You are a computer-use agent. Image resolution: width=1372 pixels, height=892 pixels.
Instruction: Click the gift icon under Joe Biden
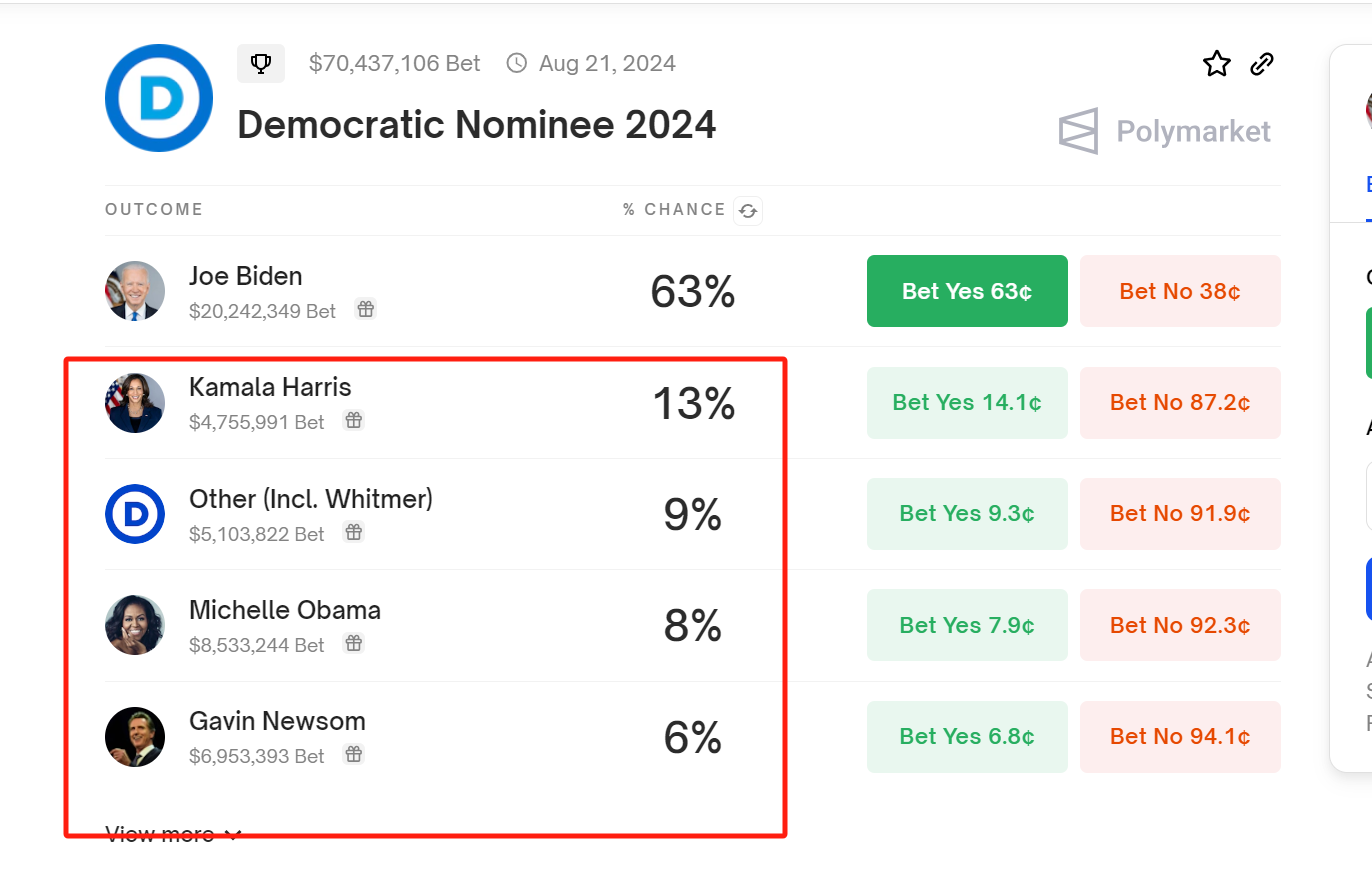pos(366,310)
